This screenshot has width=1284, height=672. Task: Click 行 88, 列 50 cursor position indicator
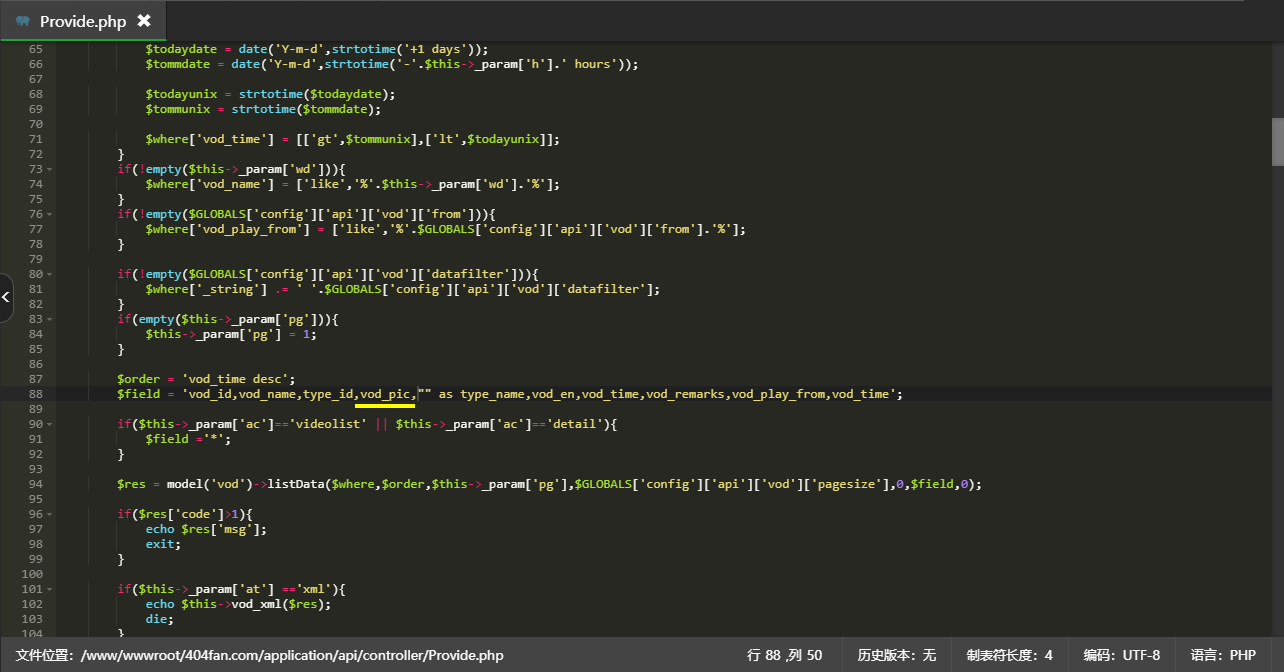(x=785, y=655)
